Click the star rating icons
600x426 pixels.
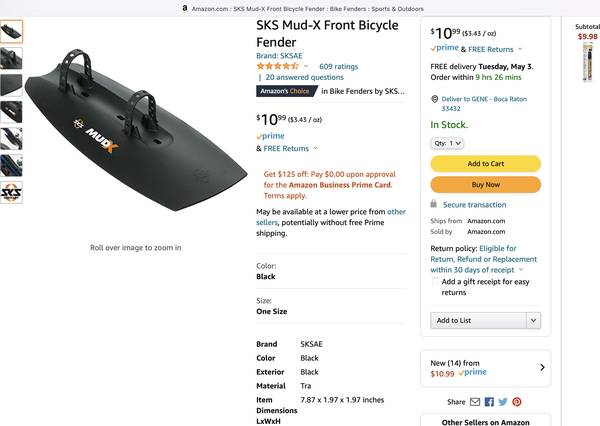click(x=277, y=66)
